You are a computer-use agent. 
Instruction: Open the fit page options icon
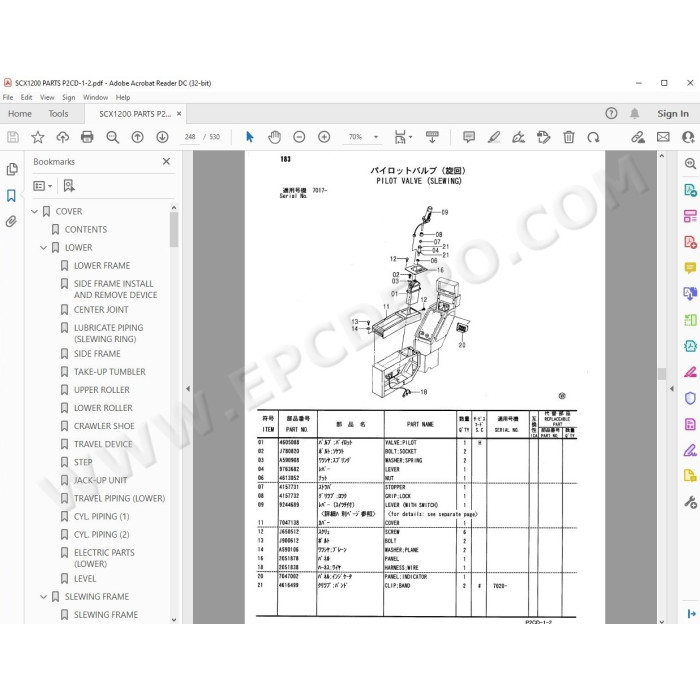(x=403, y=137)
